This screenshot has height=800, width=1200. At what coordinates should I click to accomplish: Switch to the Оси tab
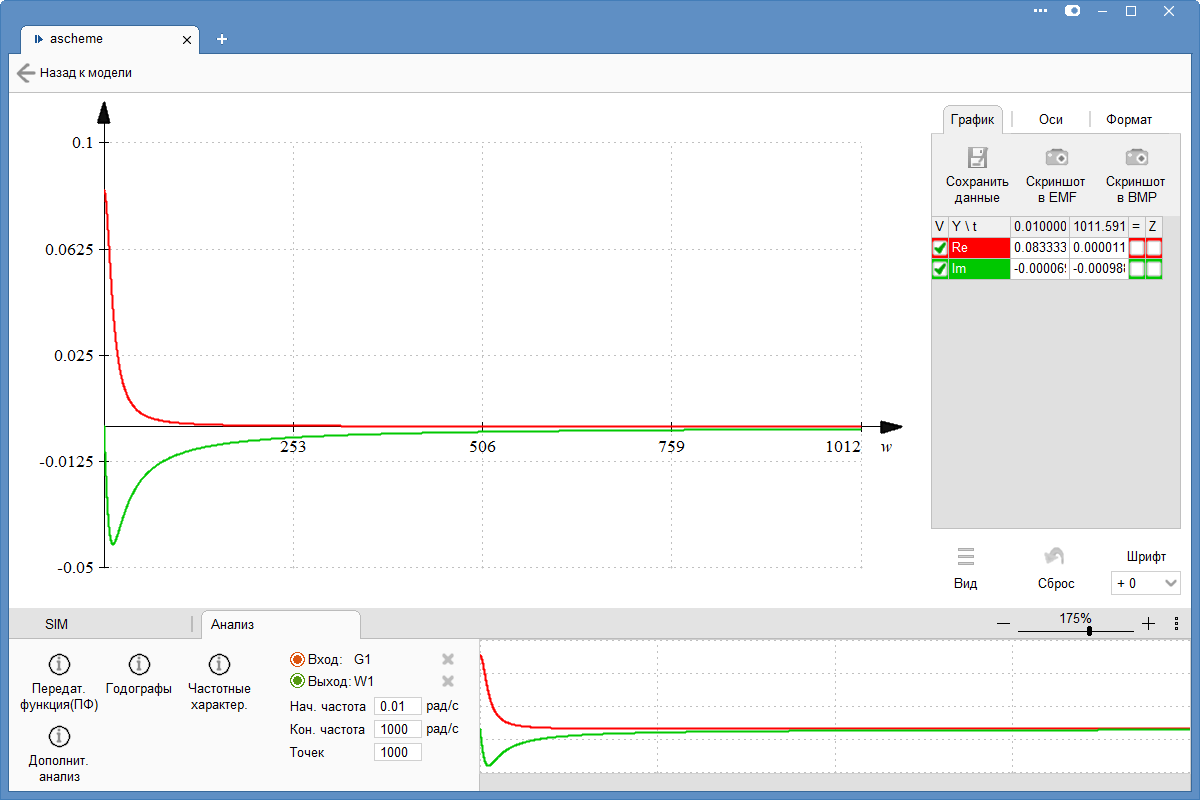pos(1050,119)
